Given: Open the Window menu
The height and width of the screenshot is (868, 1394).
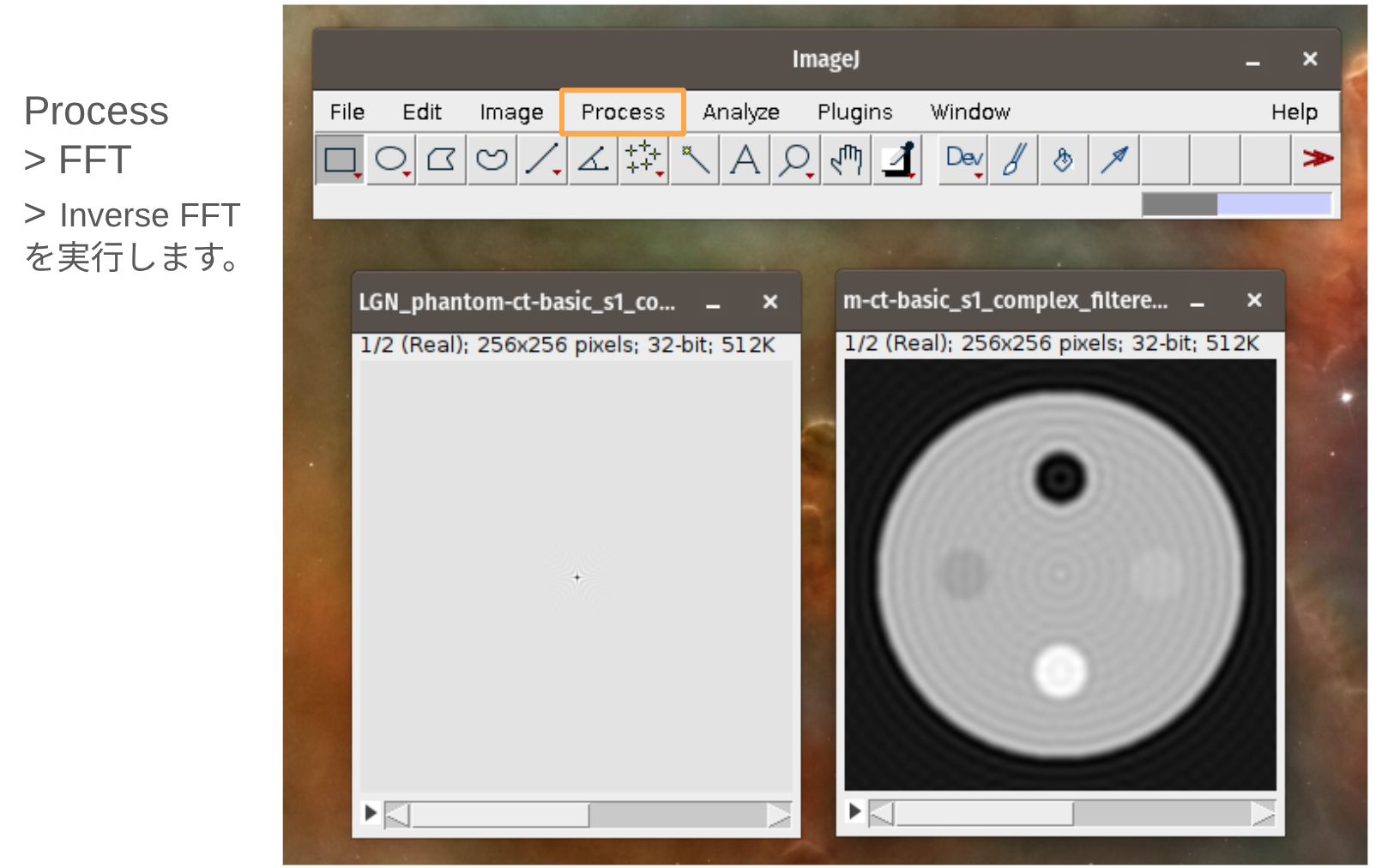Looking at the screenshot, I should click(x=970, y=112).
